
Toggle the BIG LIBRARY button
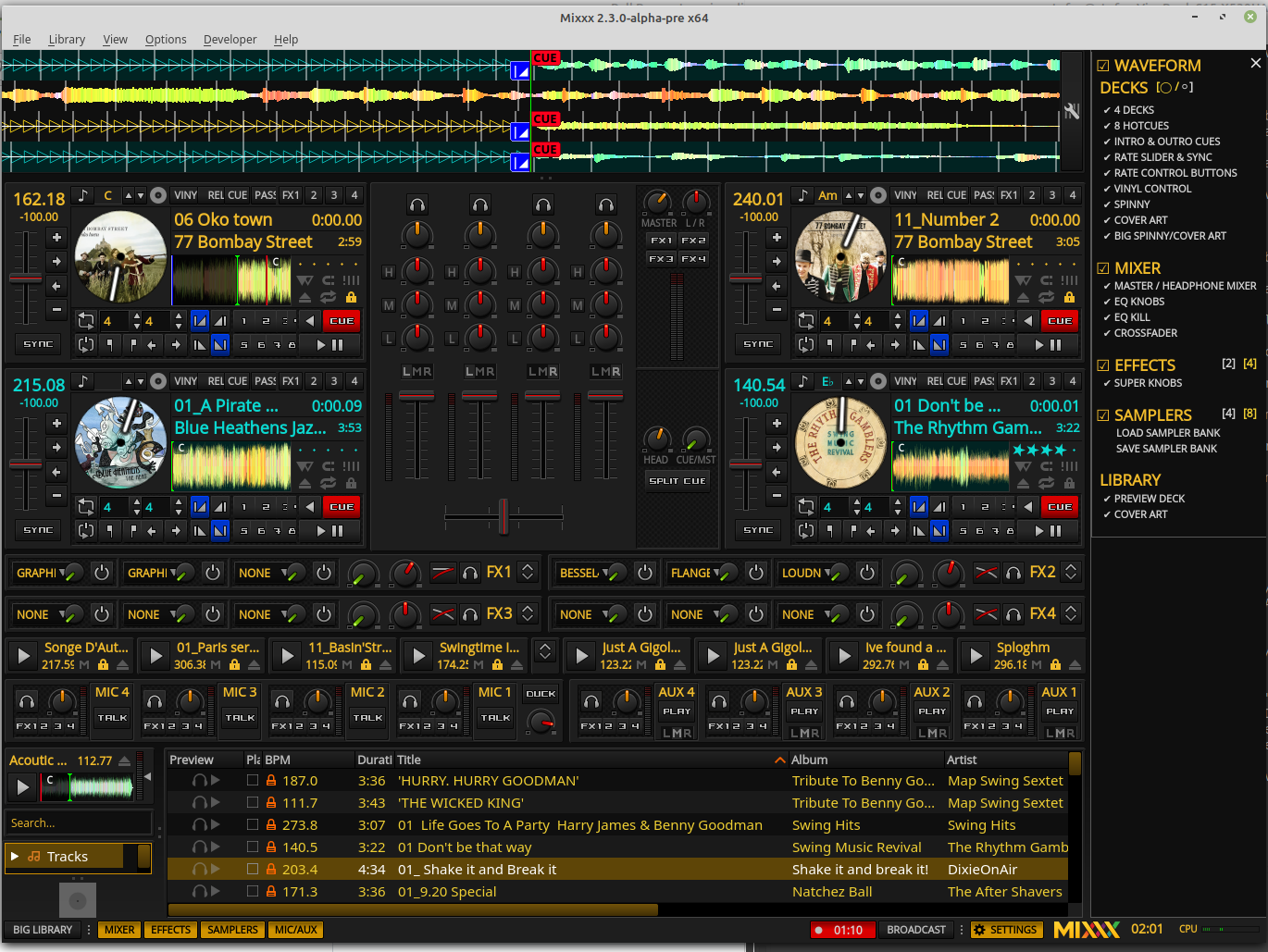pyautogui.click(x=43, y=930)
